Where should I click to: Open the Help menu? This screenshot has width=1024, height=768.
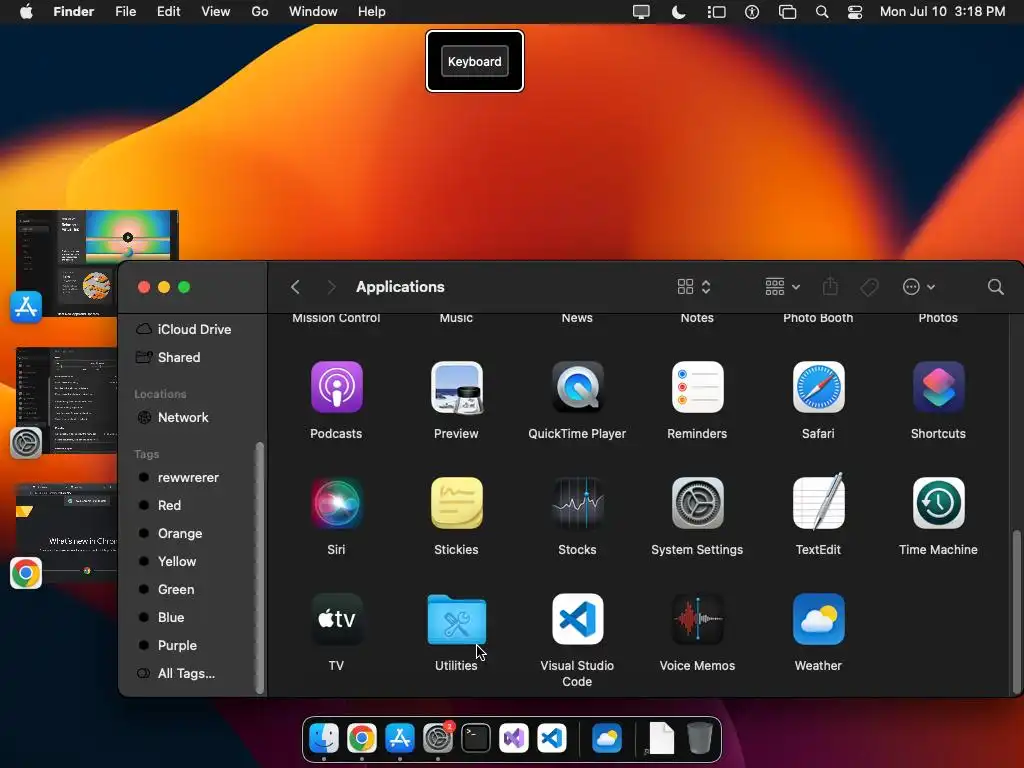372,12
